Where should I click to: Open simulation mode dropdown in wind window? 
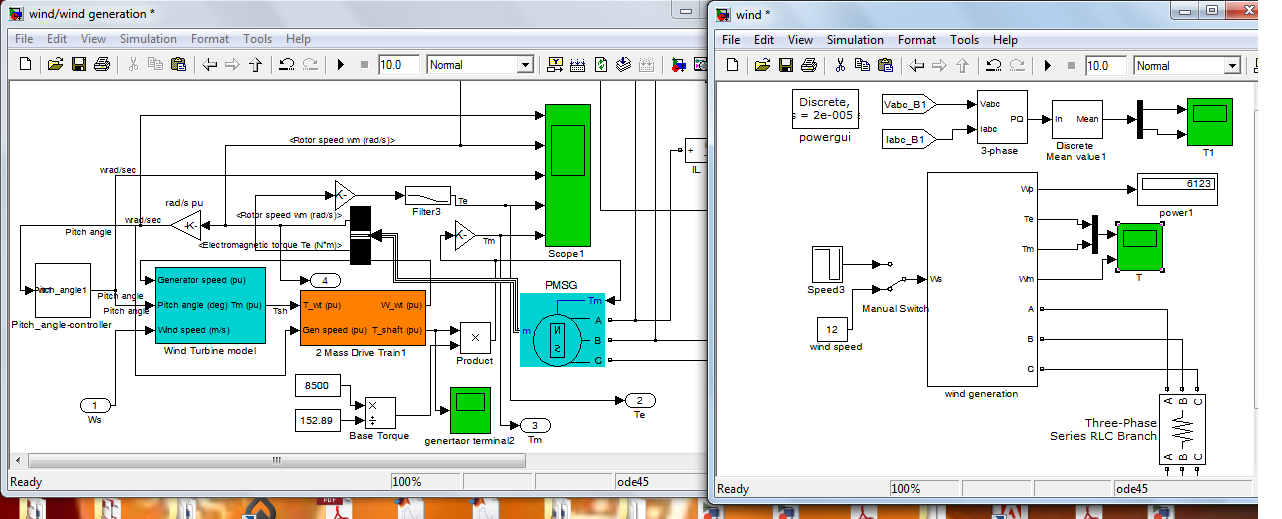point(1232,66)
